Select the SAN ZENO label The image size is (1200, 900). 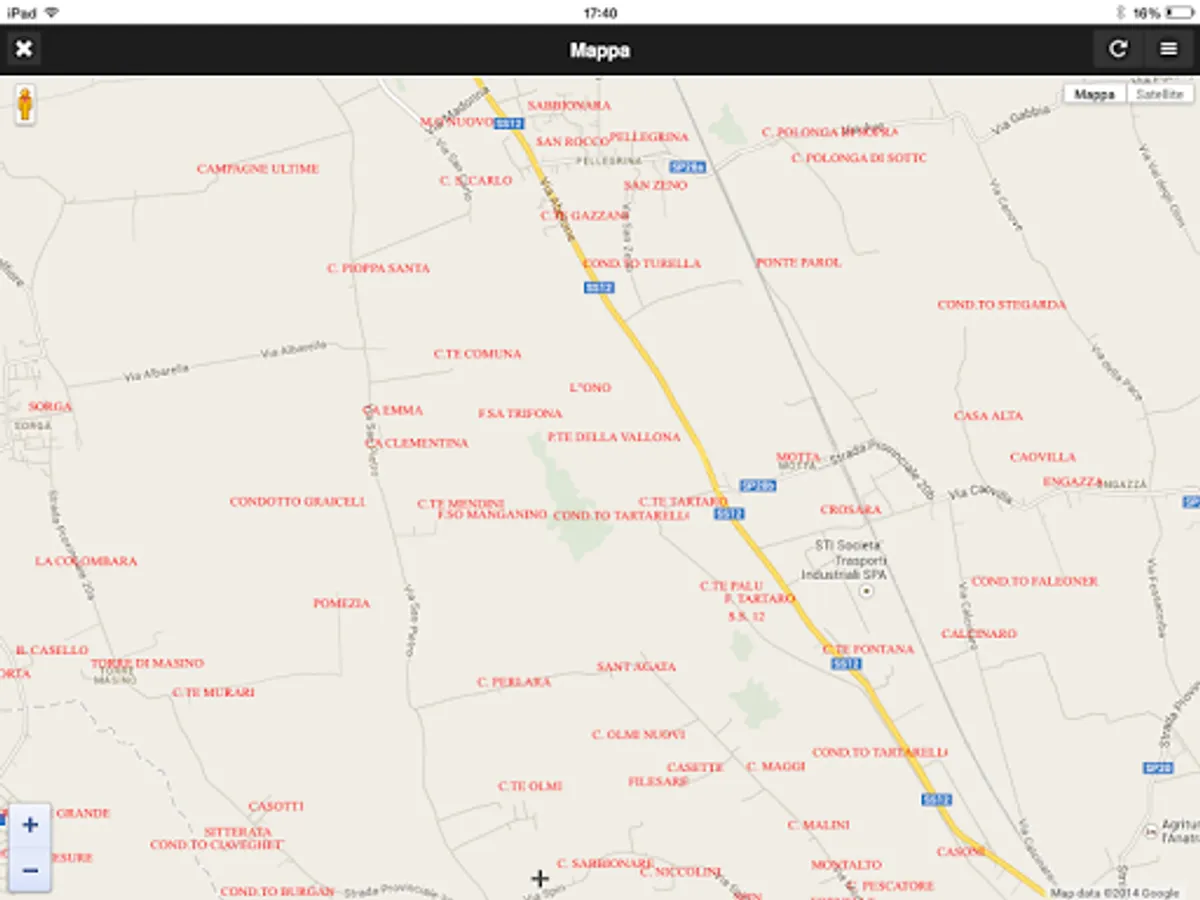click(x=655, y=186)
